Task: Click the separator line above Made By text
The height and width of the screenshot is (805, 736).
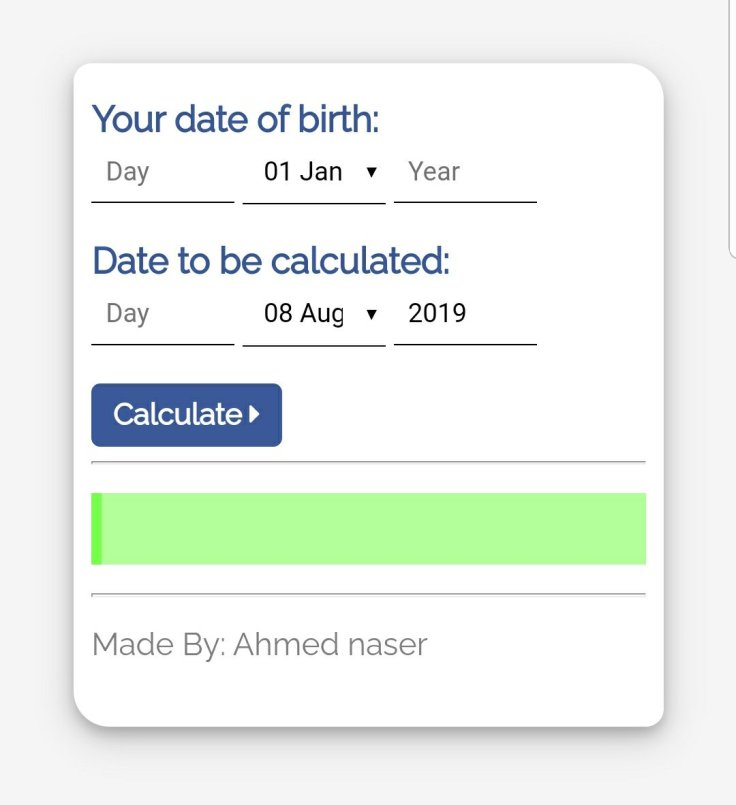Action: point(368,595)
